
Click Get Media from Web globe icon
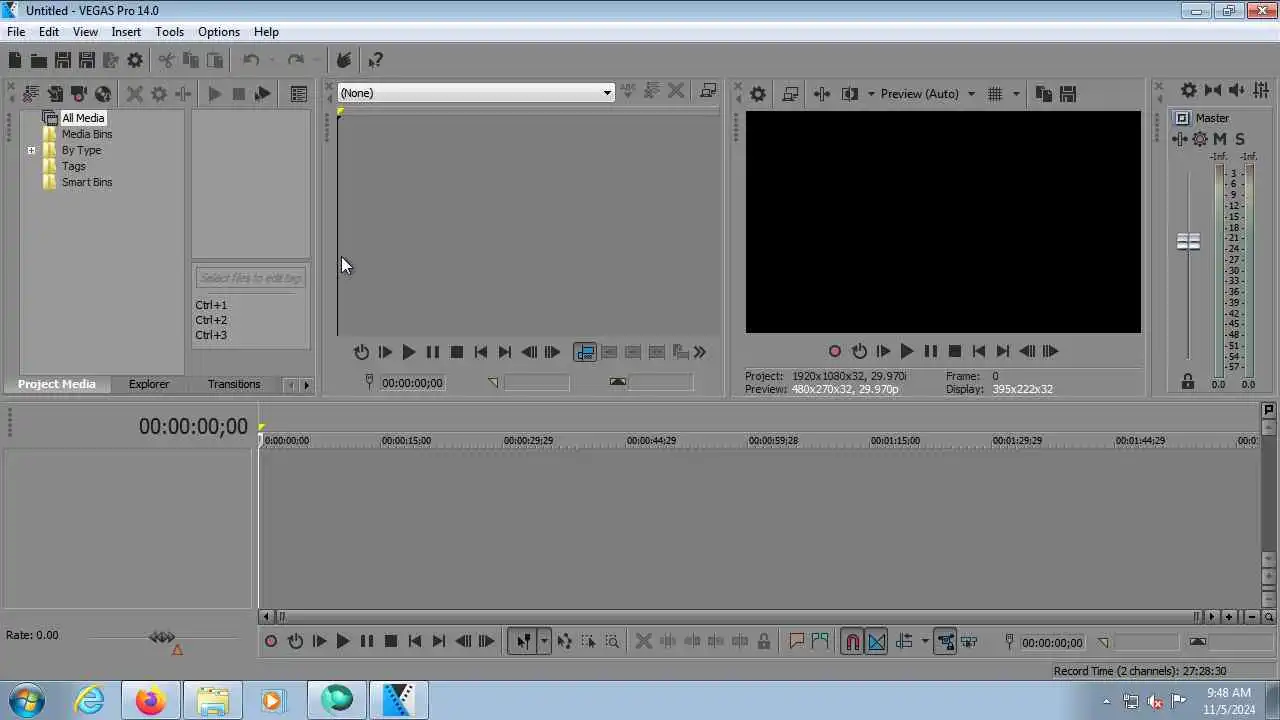pos(103,94)
